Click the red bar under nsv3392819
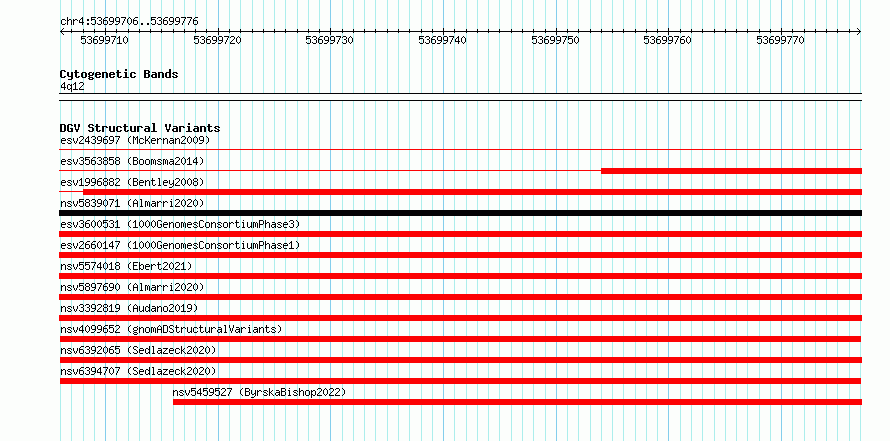This screenshot has width=890, height=441. 460,318
